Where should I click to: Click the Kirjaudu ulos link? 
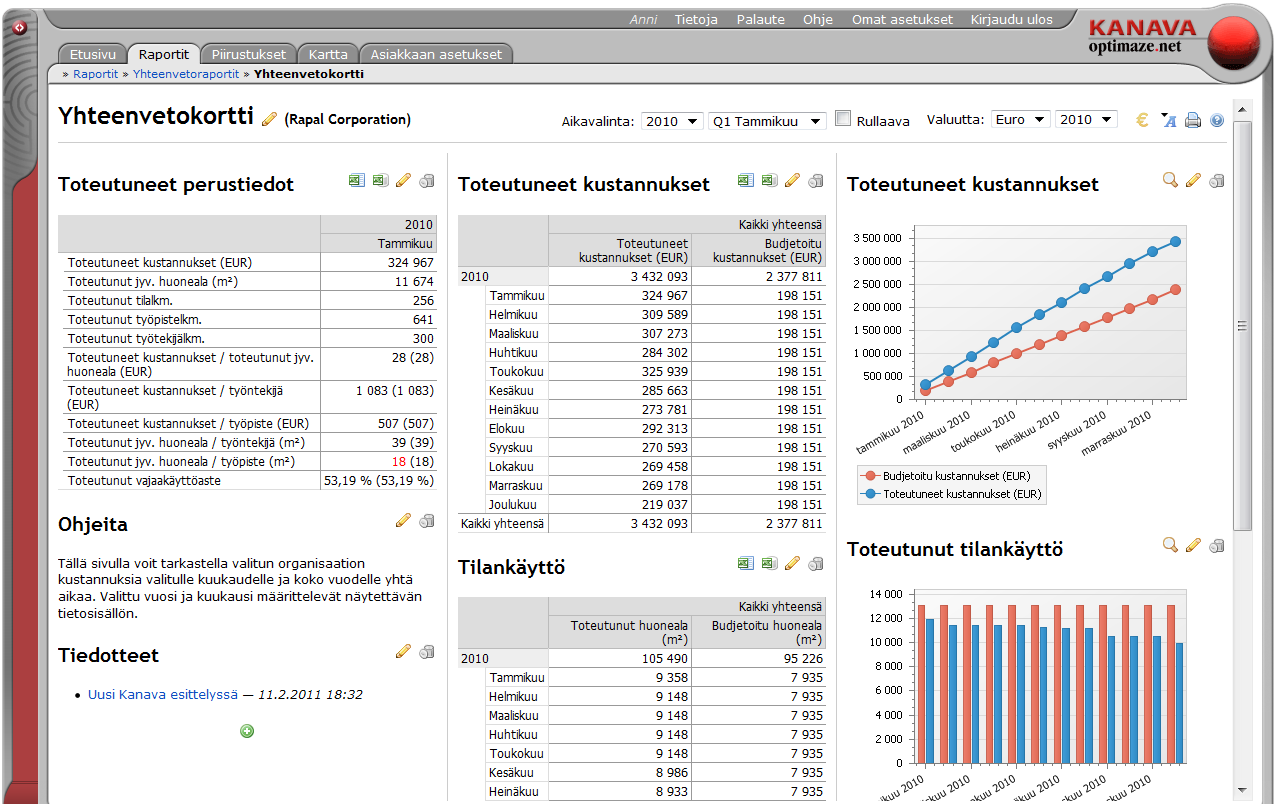(x=1011, y=19)
